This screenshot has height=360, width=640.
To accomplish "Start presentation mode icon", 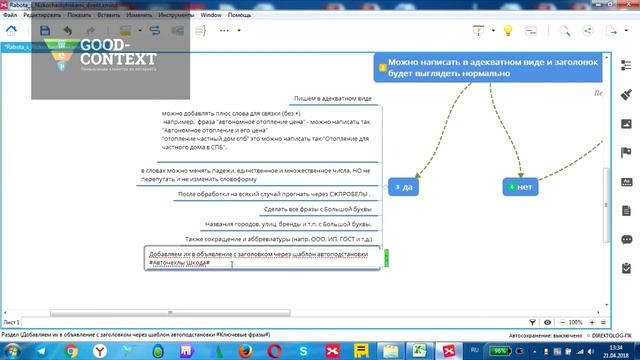I will tap(478, 31).
